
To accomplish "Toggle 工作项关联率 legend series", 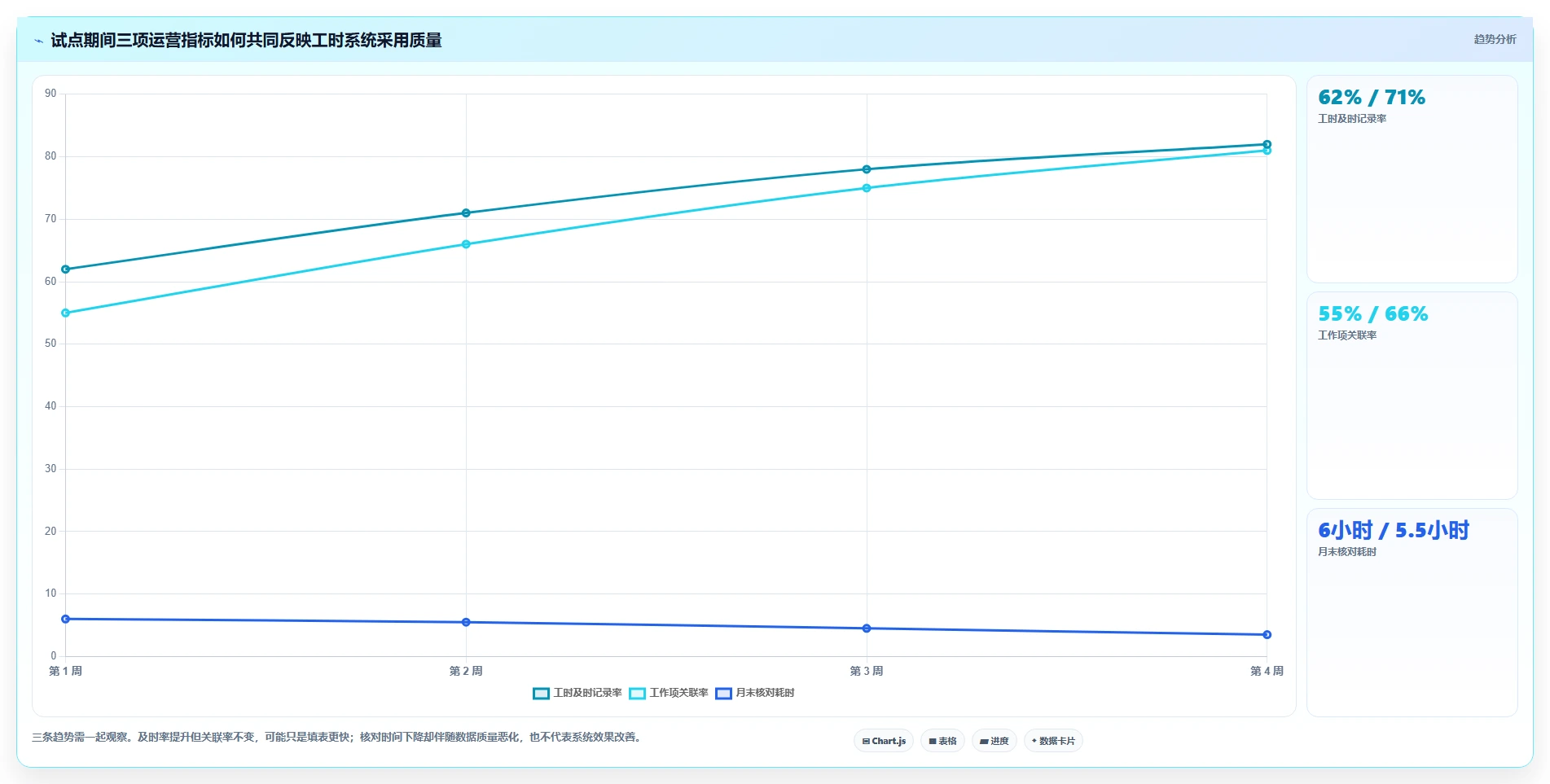I will [669, 693].
